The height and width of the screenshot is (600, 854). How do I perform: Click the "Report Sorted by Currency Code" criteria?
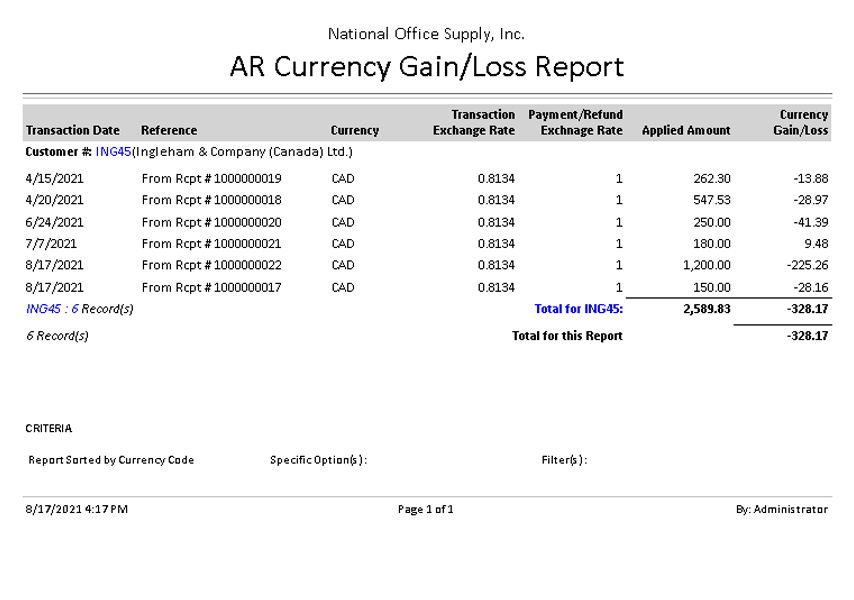click(x=111, y=460)
